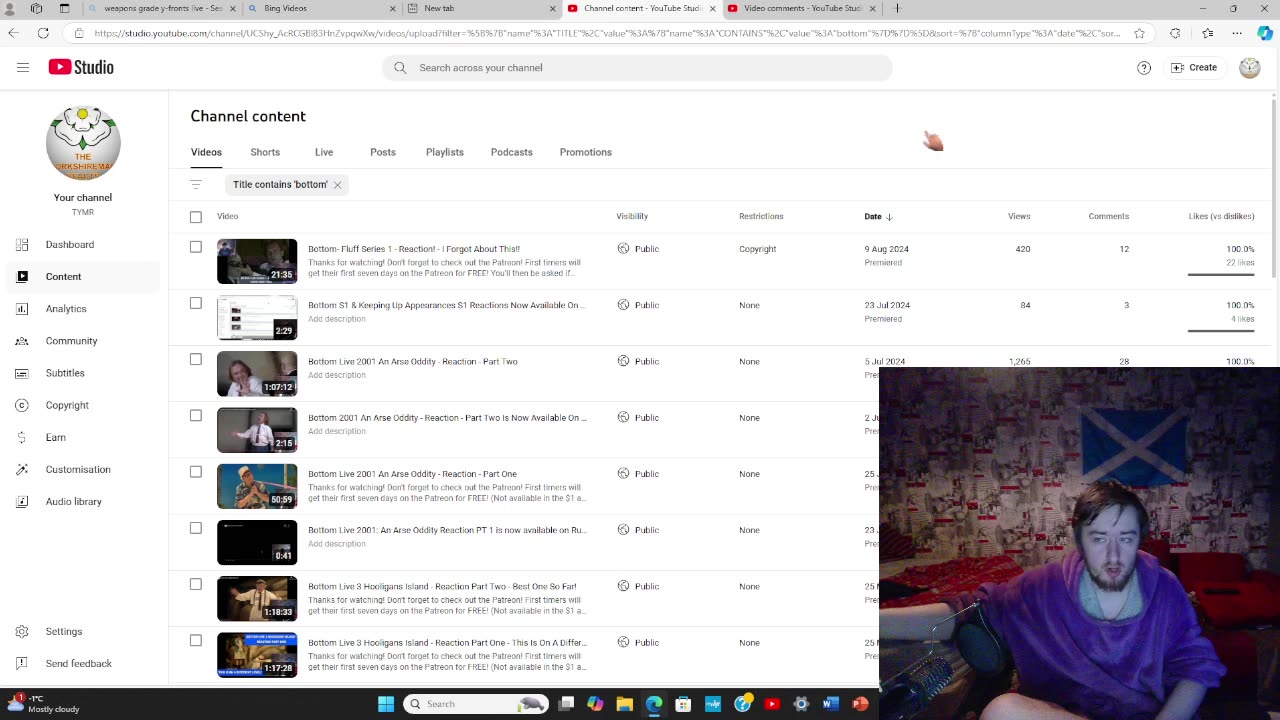Open PowerPoint from the taskbar
1280x720 pixels.
click(x=859, y=704)
